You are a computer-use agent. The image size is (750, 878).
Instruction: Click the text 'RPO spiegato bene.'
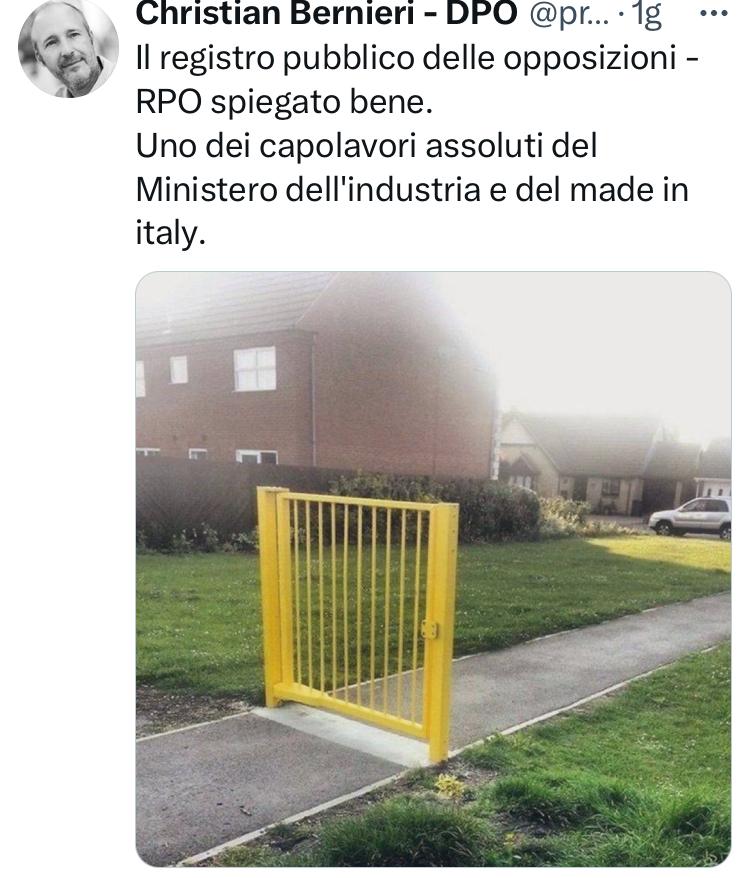click(x=285, y=103)
